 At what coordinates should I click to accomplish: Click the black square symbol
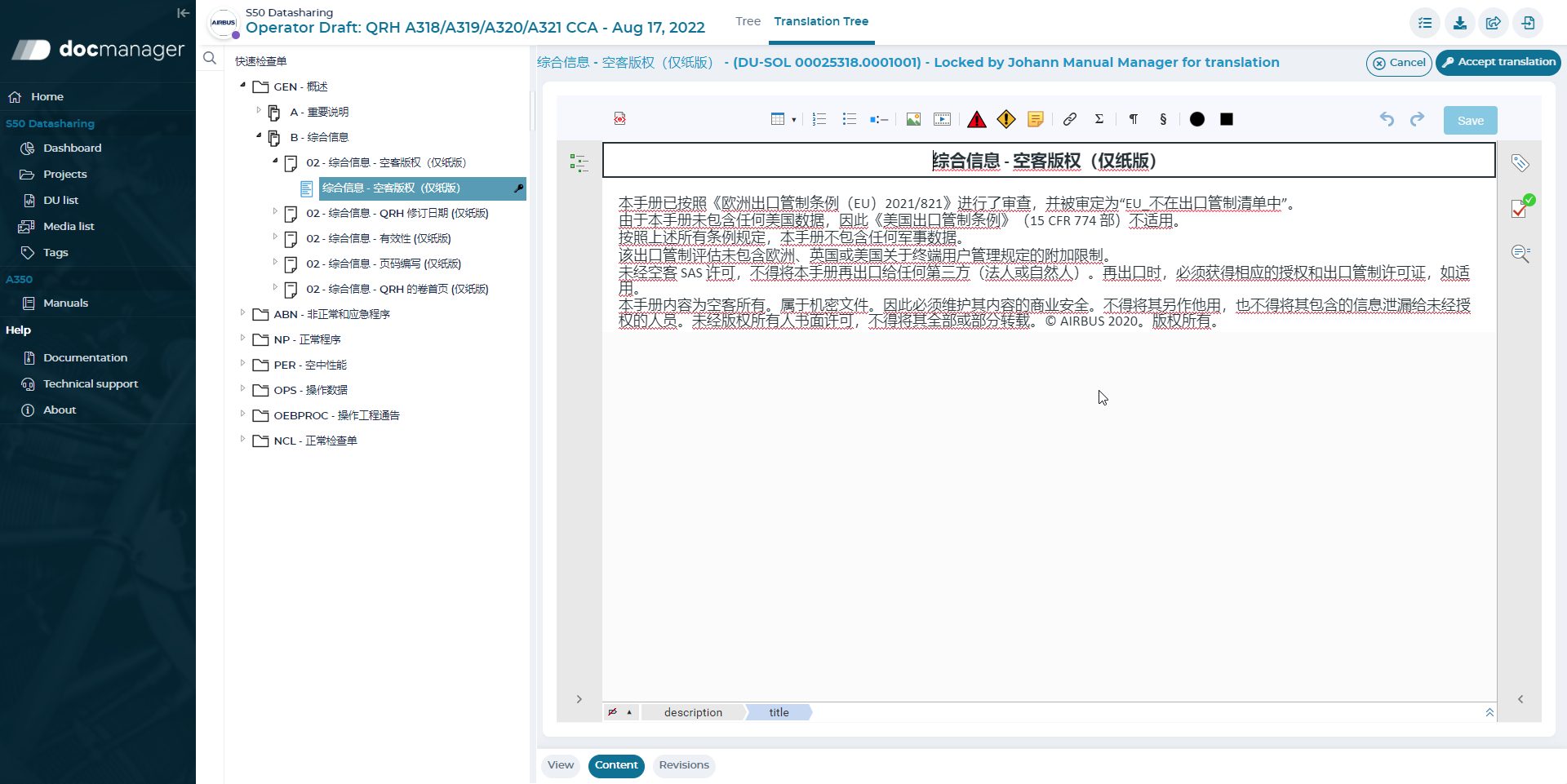[x=1227, y=119]
